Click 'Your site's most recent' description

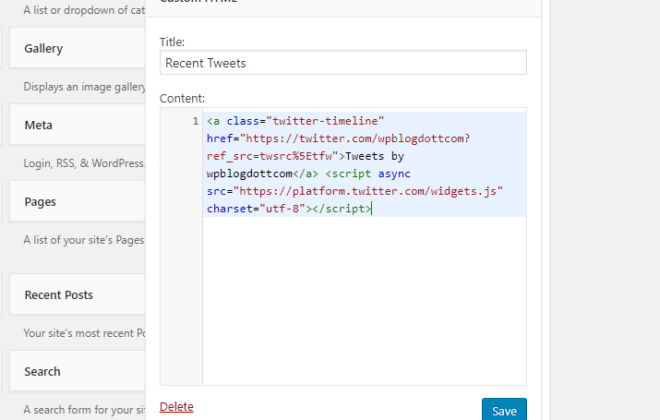tap(85, 333)
